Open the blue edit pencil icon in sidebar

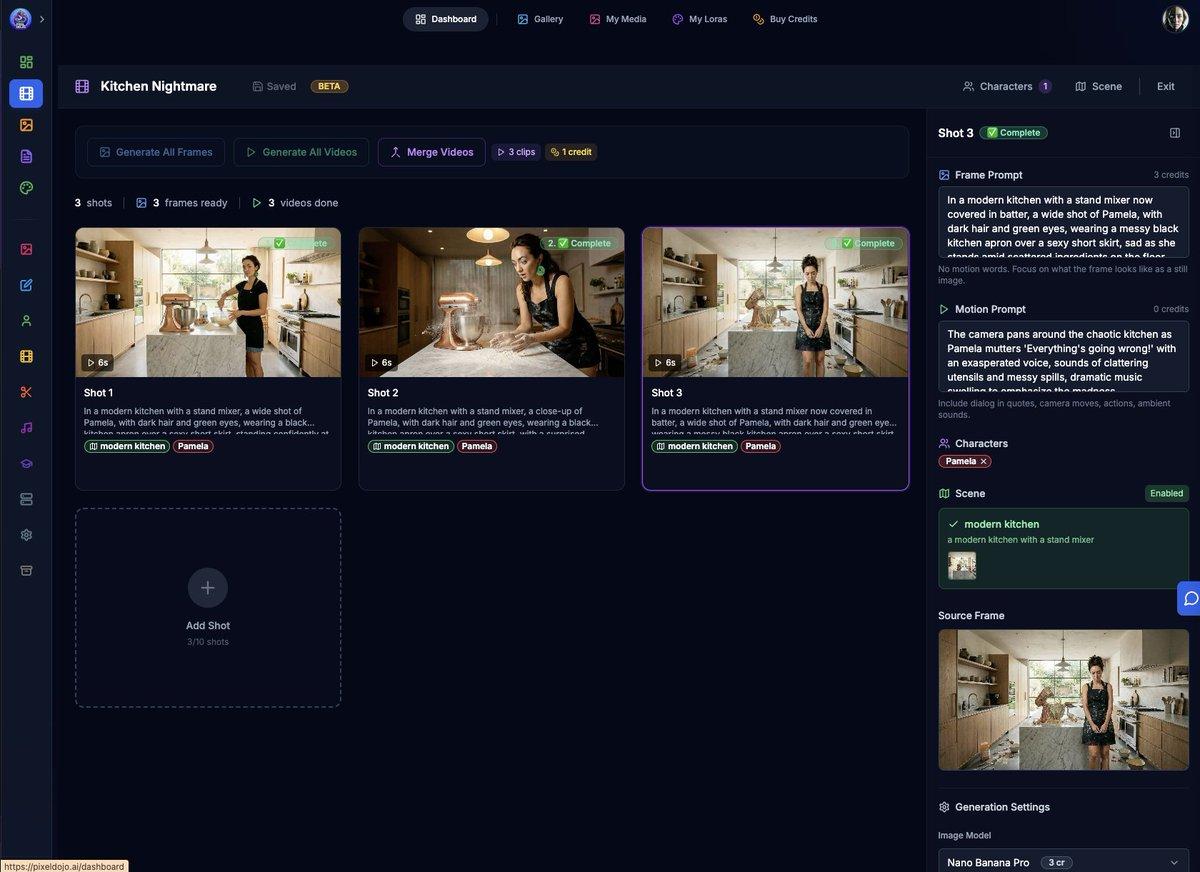(26, 285)
